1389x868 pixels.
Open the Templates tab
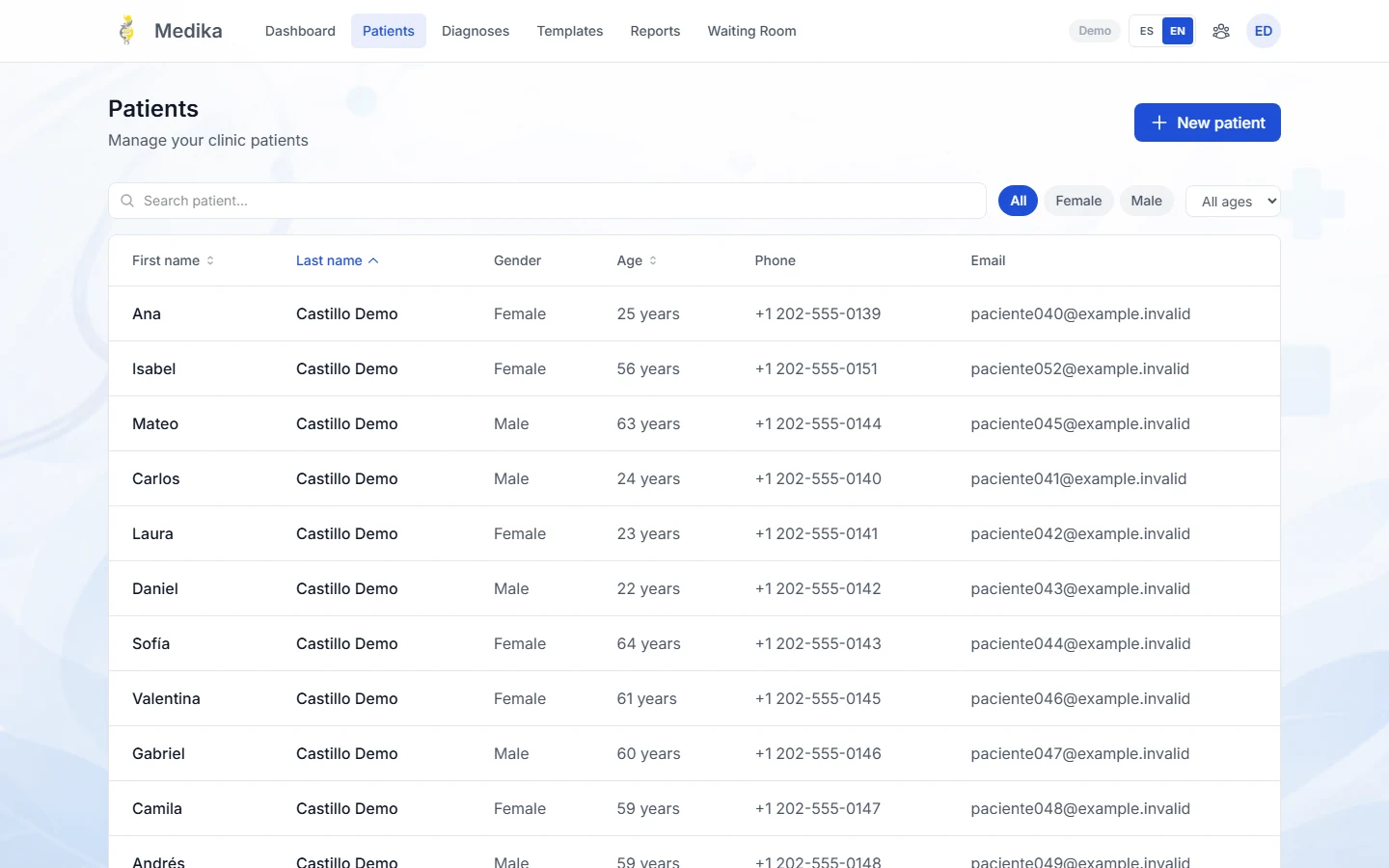(570, 31)
